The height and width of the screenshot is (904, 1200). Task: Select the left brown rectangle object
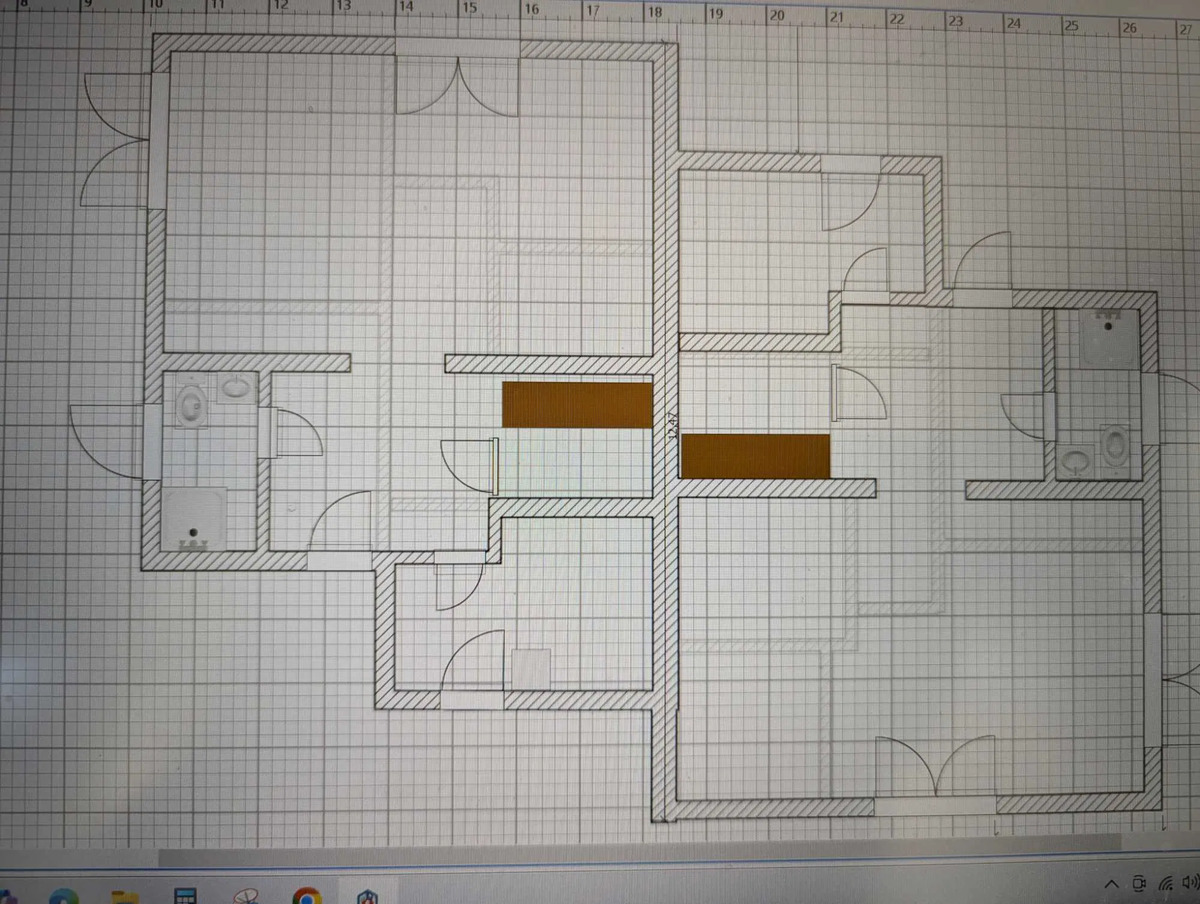click(577, 405)
